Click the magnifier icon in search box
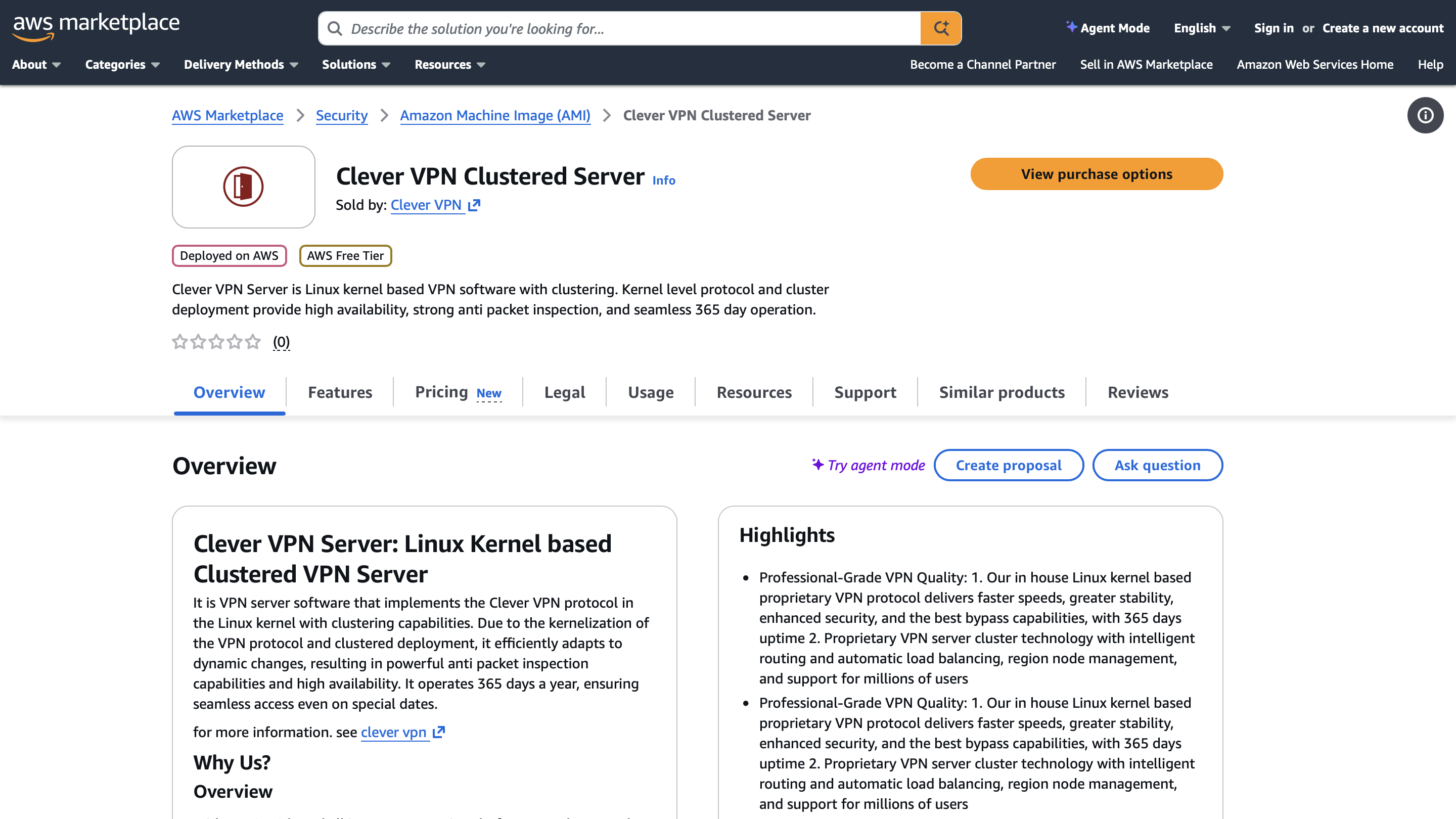The image size is (1456, 819). [x=335, y=28]
